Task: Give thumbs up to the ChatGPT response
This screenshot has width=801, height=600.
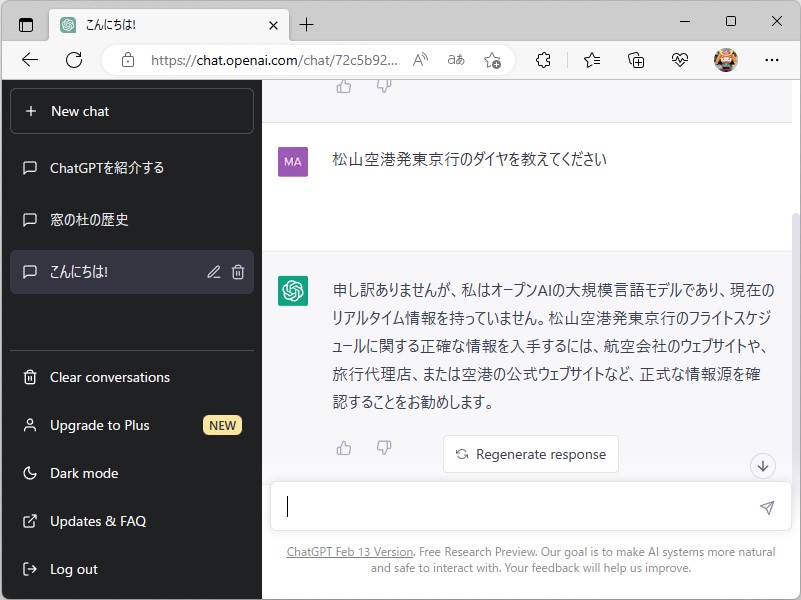Action: [x=343, y=448]
